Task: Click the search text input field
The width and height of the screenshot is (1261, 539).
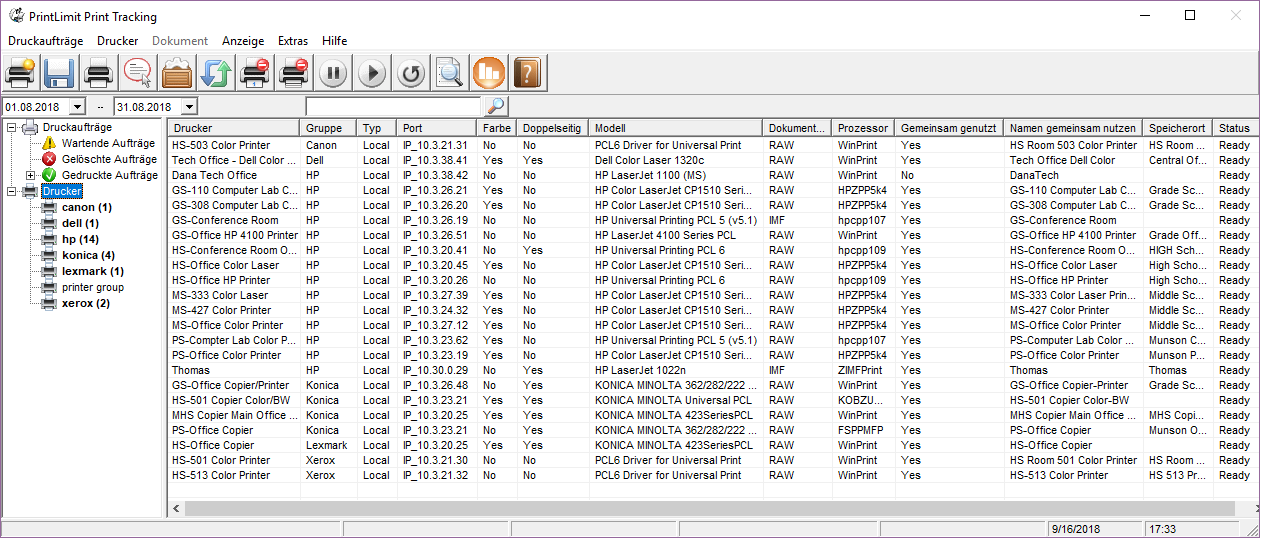Action: (x=394, y=106)
